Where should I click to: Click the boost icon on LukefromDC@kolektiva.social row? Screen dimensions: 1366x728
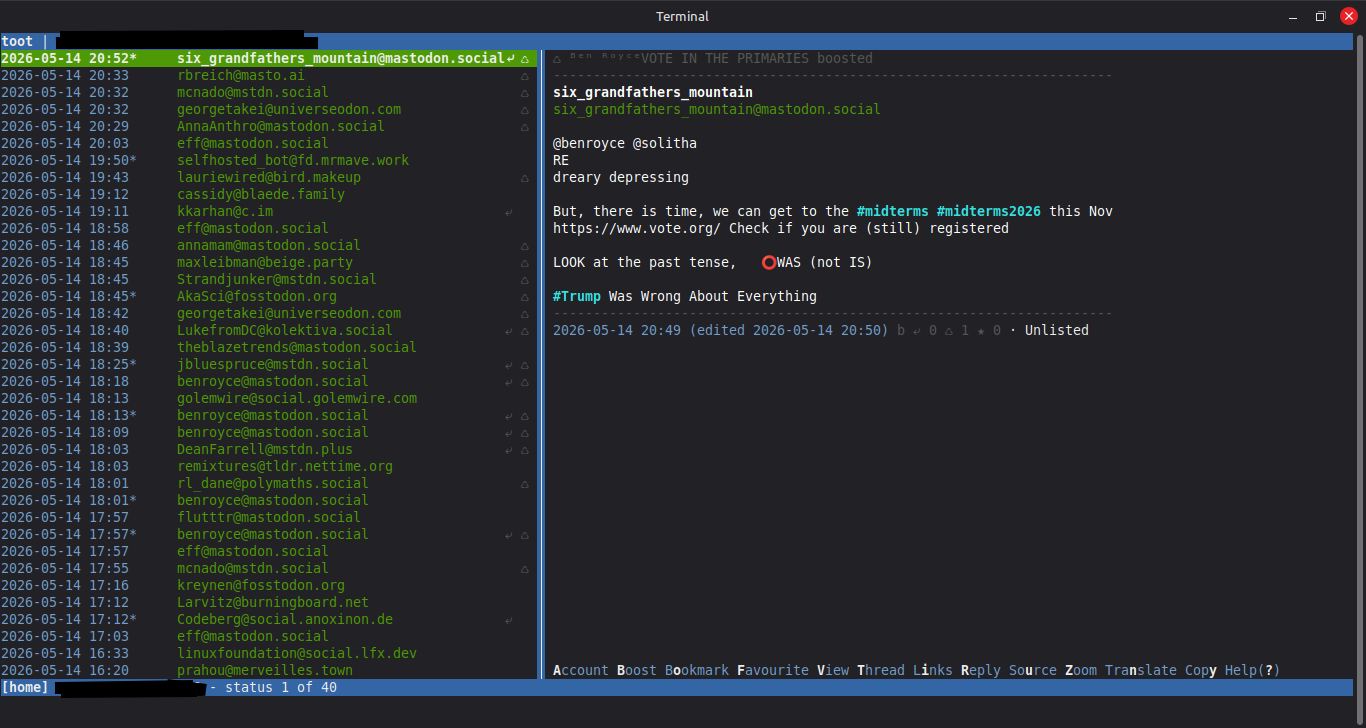tap(525, 330)
